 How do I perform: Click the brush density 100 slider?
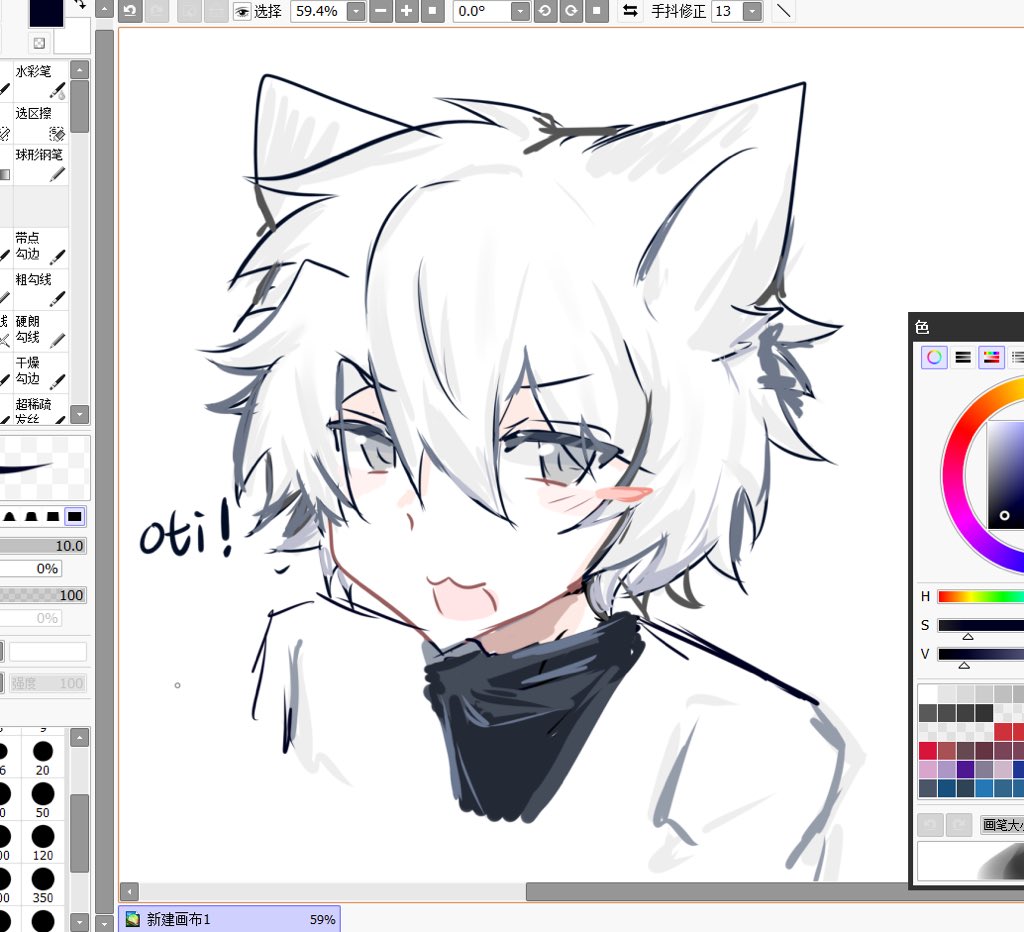pos(42,595)
